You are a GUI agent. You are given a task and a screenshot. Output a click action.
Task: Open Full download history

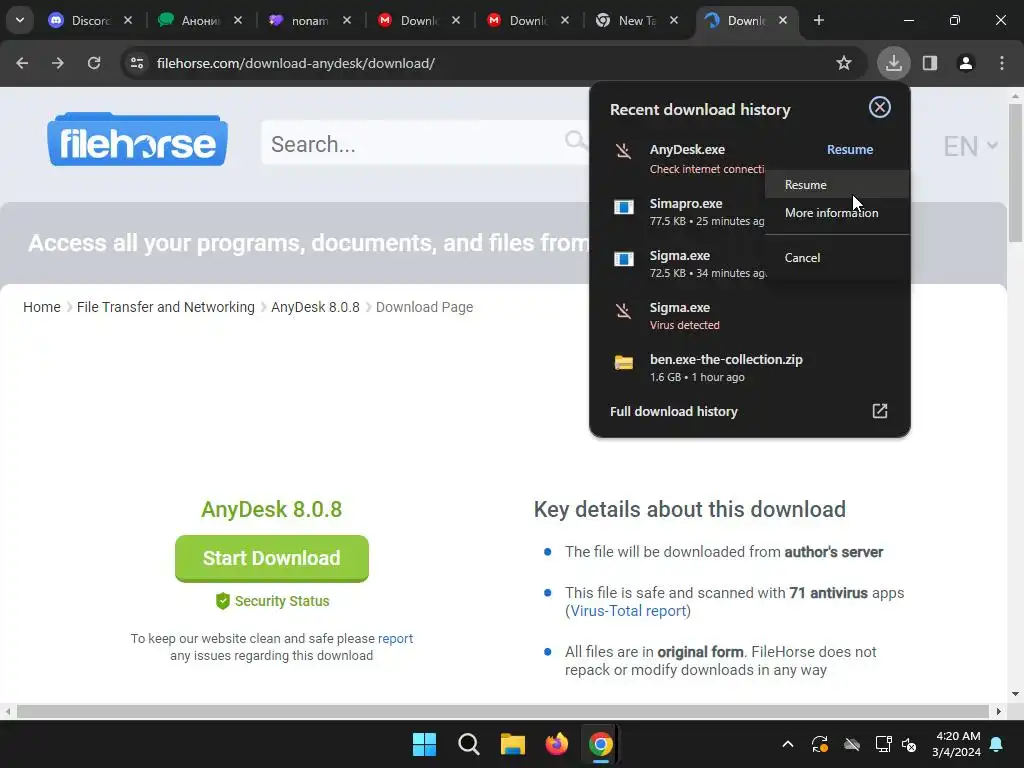(673, 411)
